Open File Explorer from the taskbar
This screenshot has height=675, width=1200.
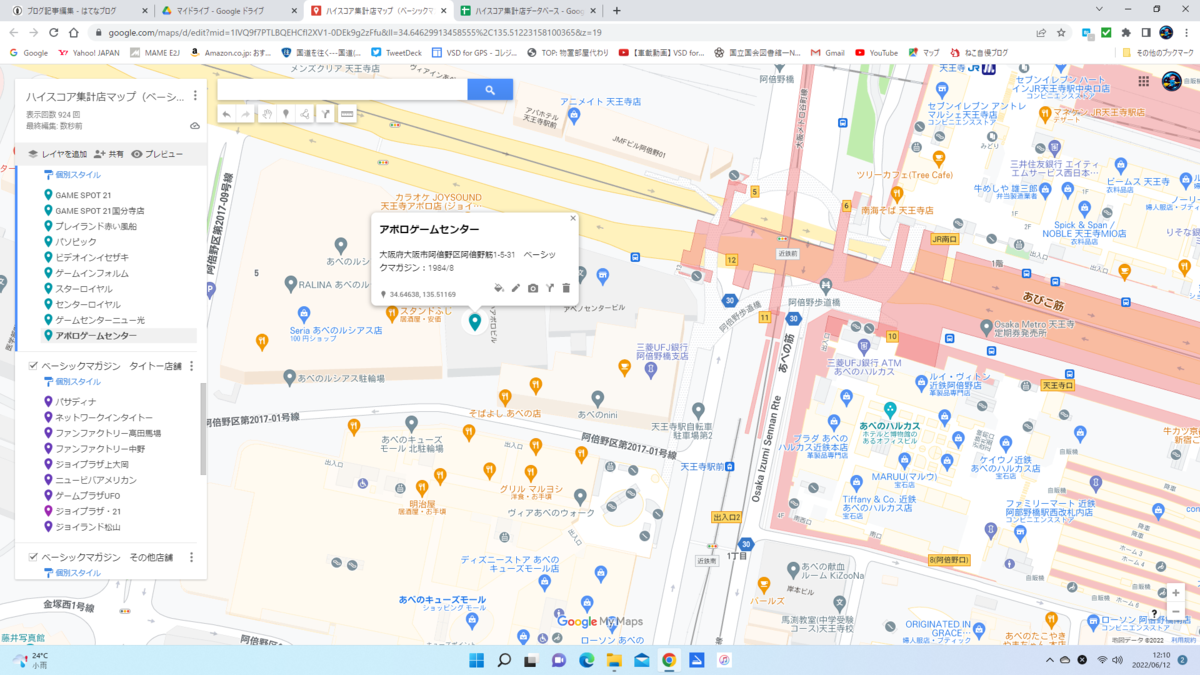[x=614, y=660]
